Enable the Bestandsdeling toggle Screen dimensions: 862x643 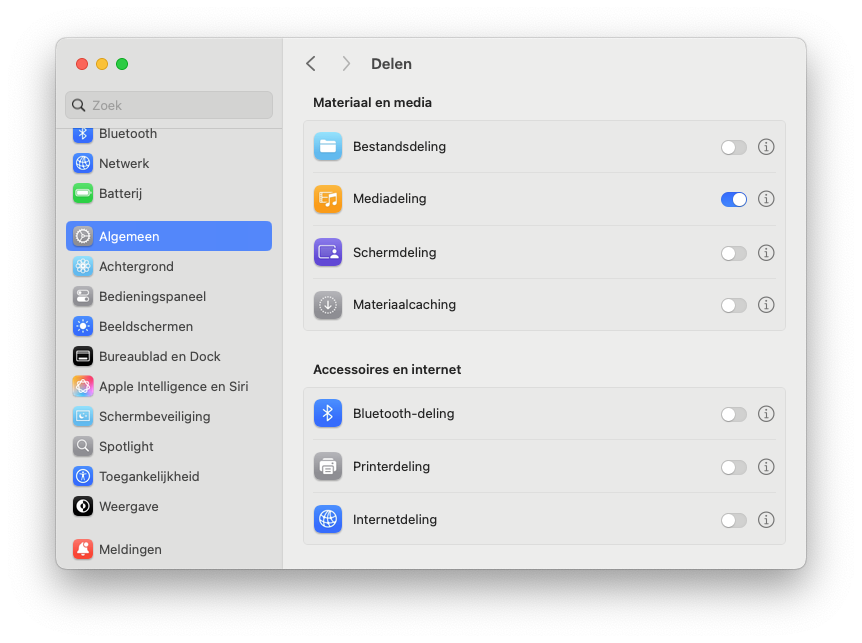pyautogui.click(x=733, y=147)
